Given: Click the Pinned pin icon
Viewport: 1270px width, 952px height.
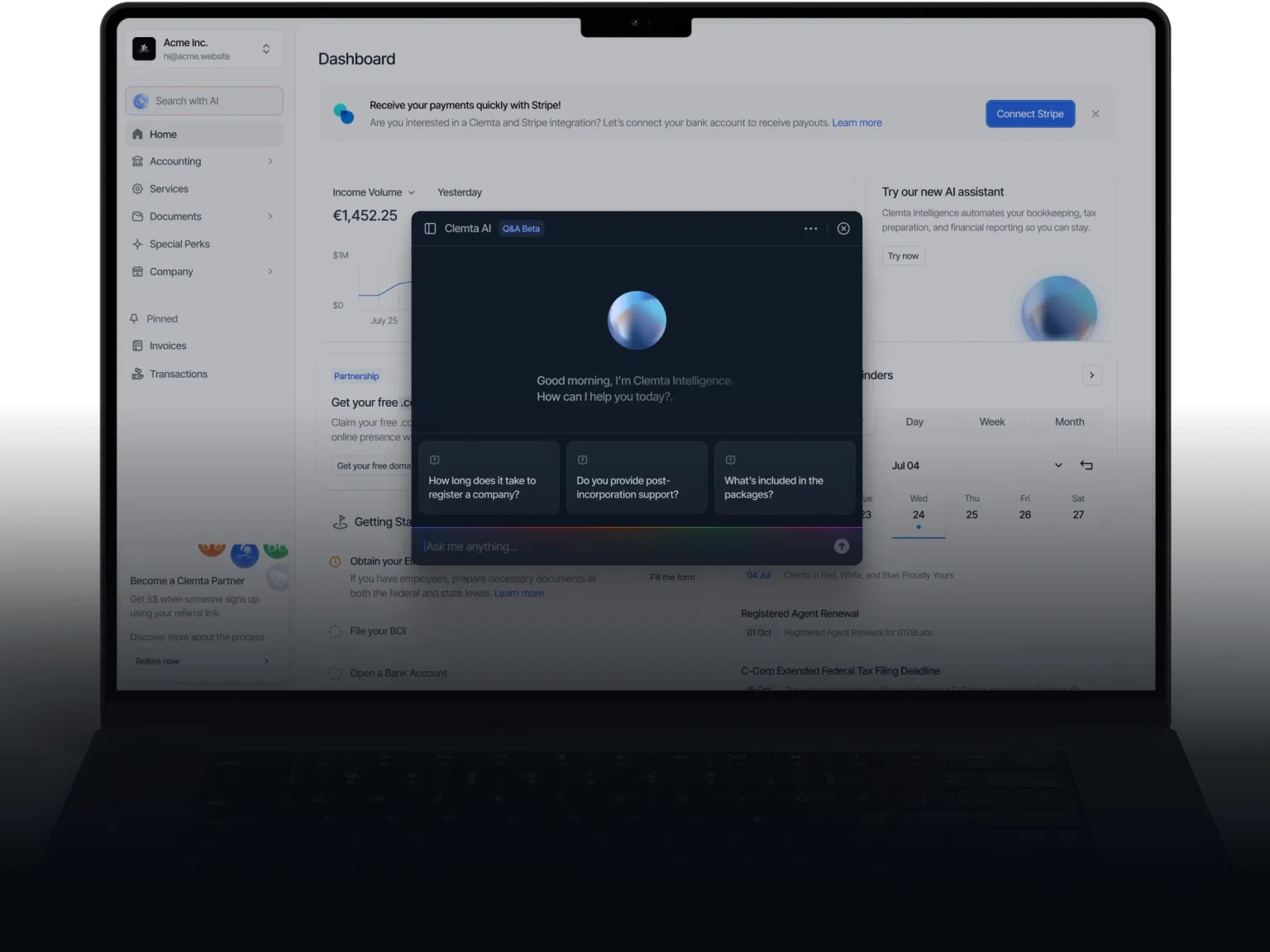Looking at the screenshot, I should click(134, 318).
